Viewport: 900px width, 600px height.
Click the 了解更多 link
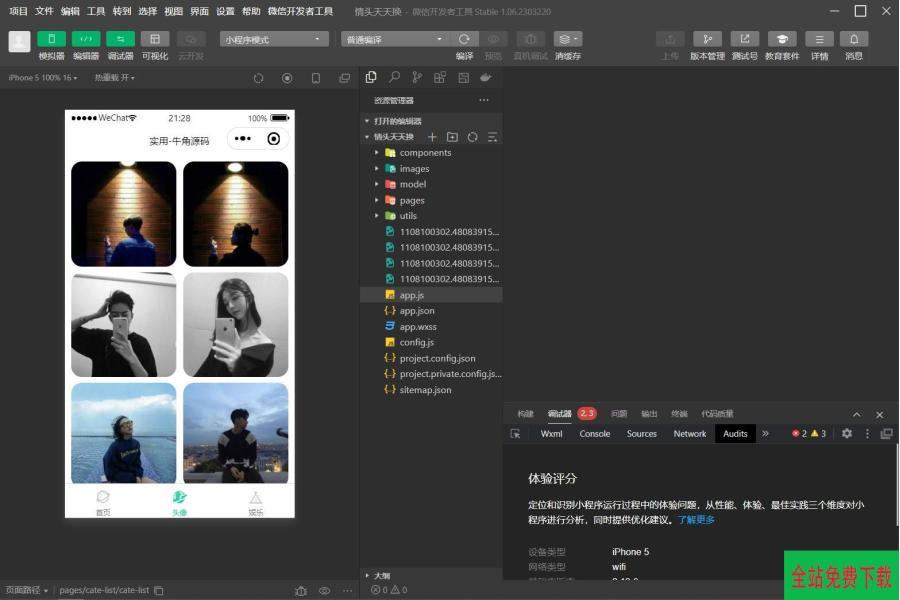696,520
